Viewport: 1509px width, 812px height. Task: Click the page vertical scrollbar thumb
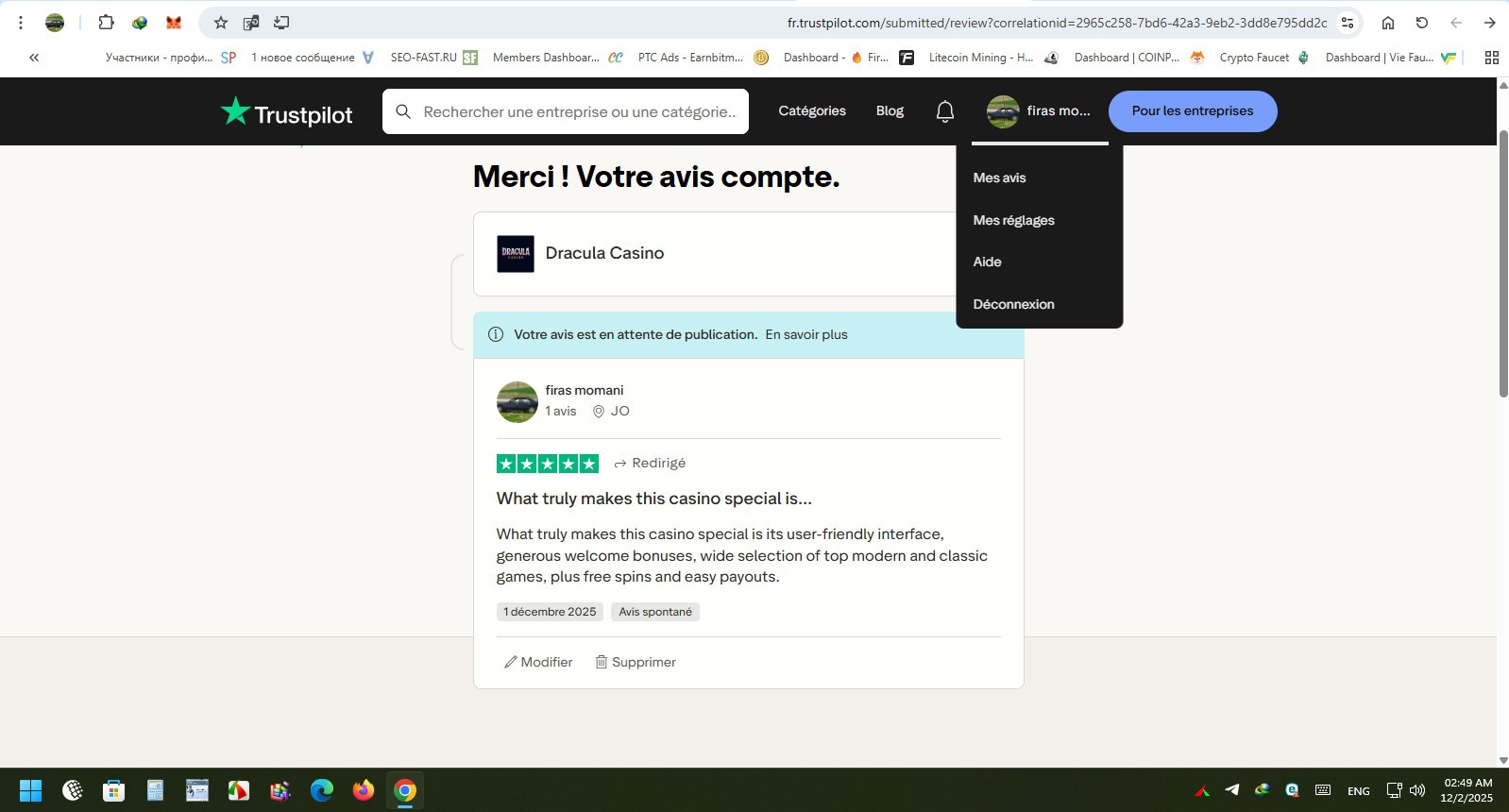[x=1502, y=262]
